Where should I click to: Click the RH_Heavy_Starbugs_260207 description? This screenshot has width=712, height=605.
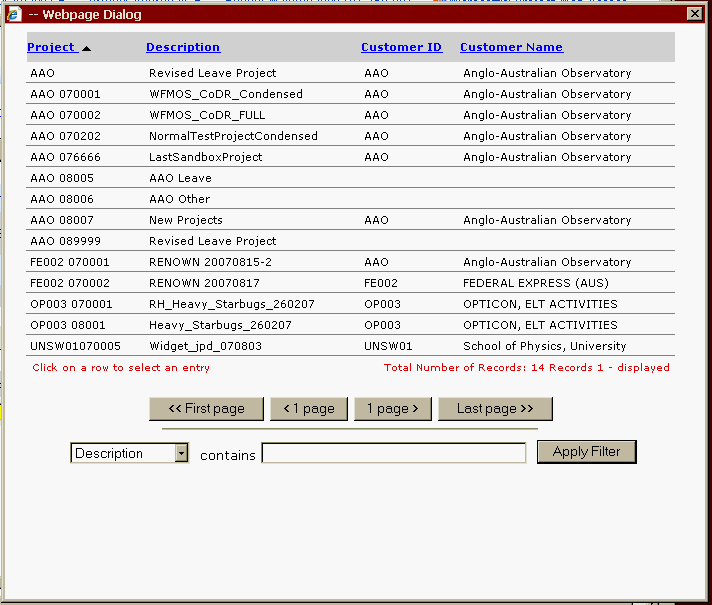(232, 304)
